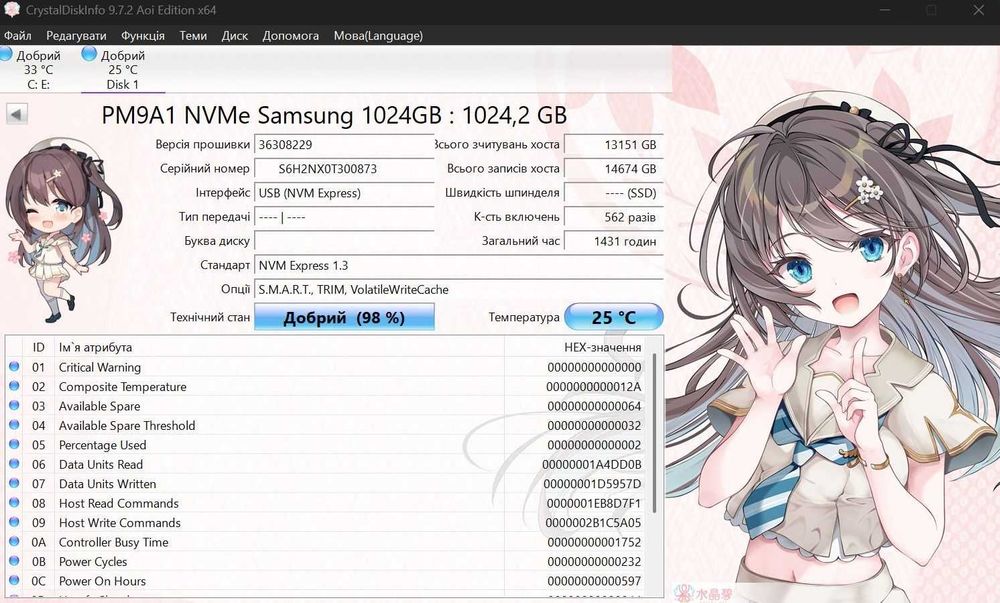This screenshot has height=603, width=1000.
Task: Select the Percentage Used attribute row
Action: coord(327,445)
